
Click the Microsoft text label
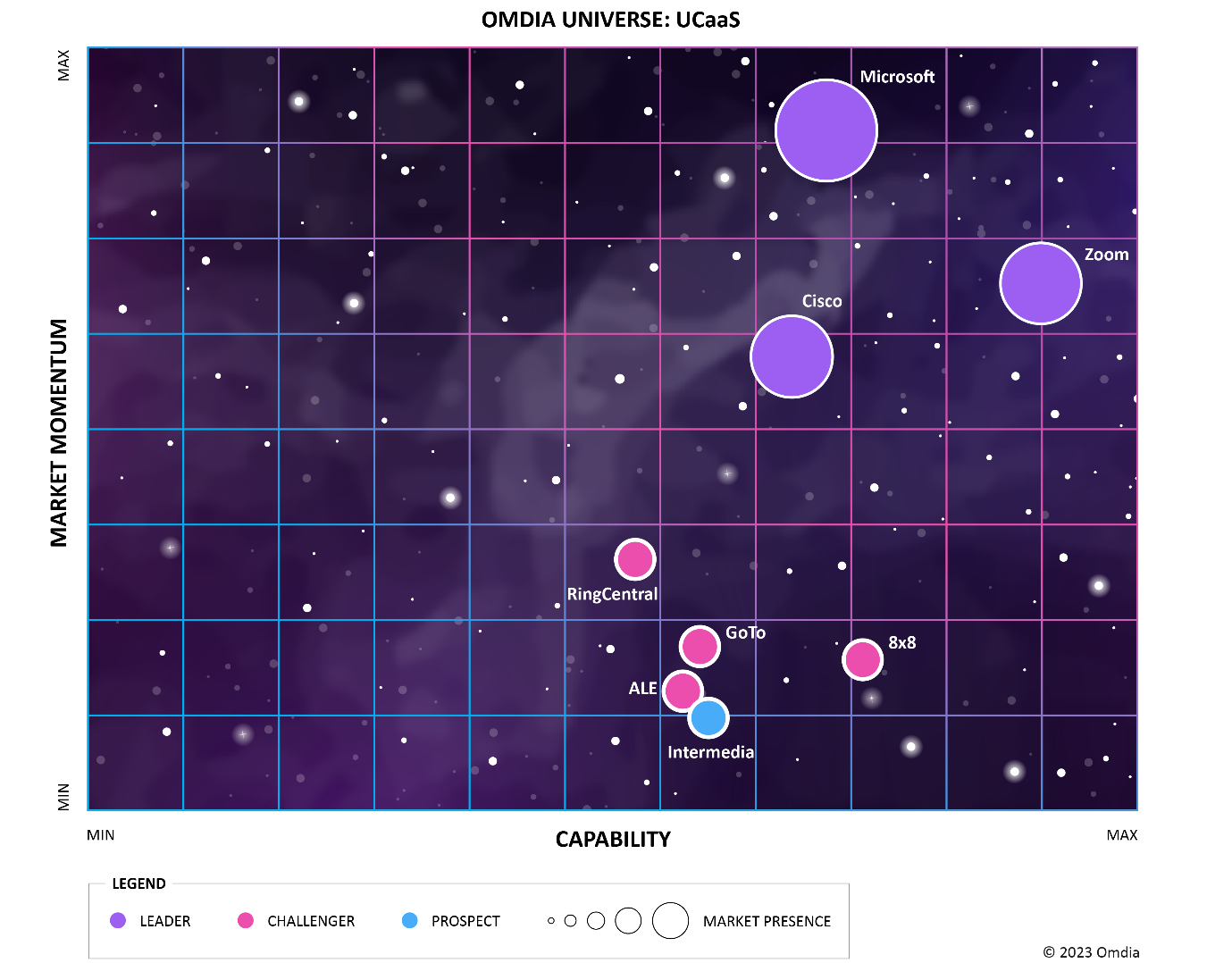897,77
